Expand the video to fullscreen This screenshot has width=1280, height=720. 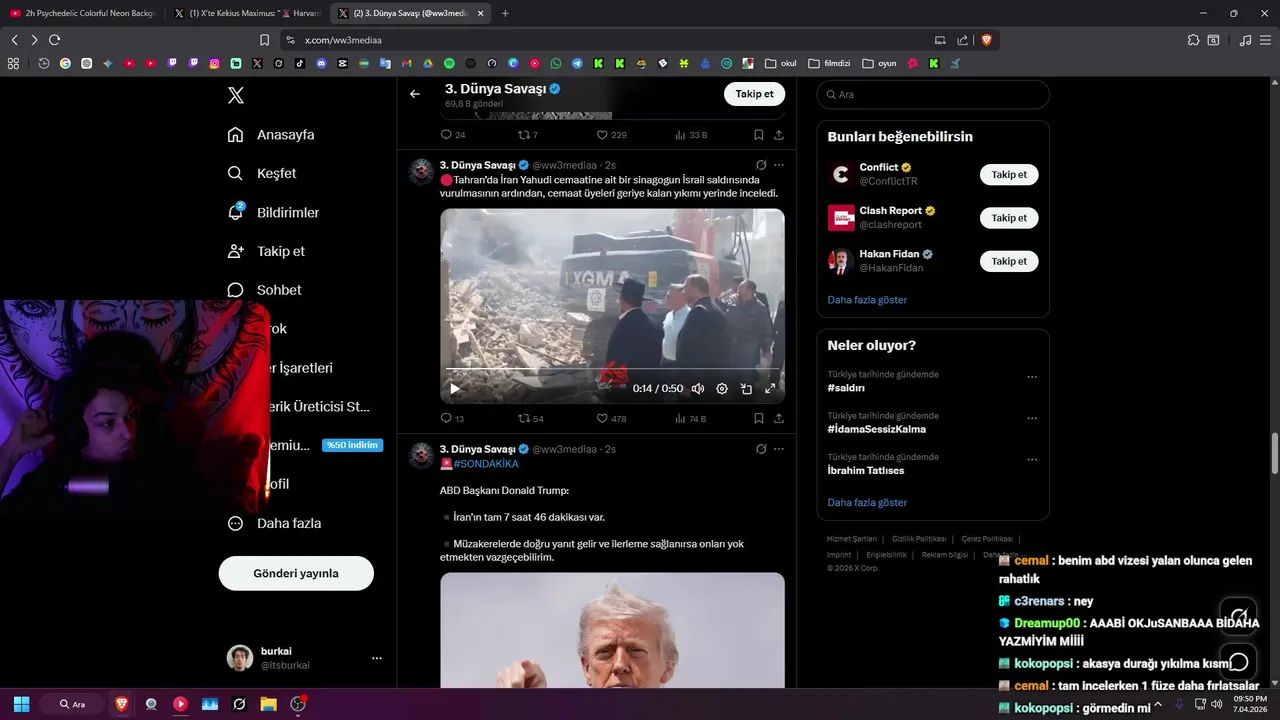(770, 389)
